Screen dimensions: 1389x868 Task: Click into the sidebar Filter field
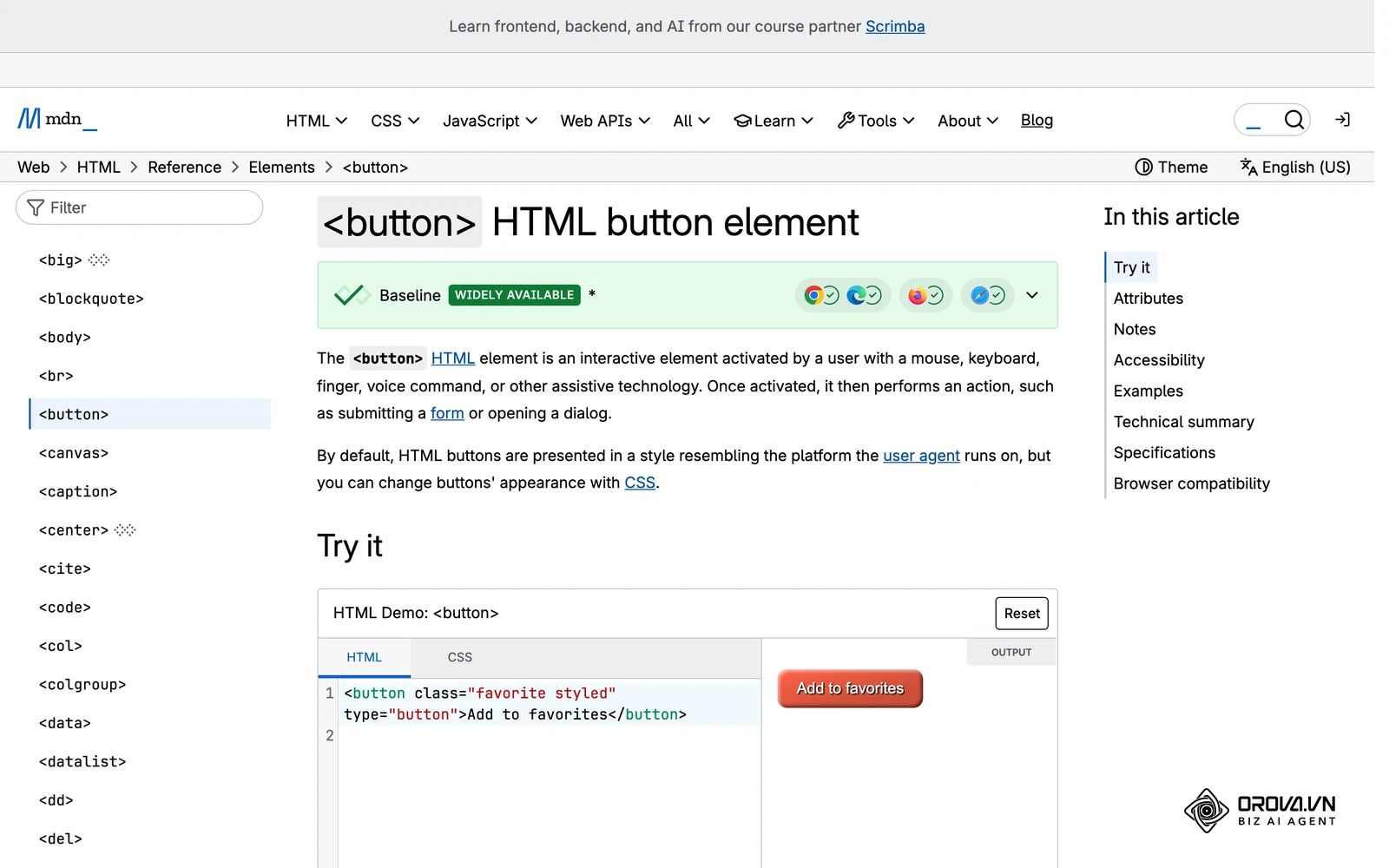[x=139, y=207]
